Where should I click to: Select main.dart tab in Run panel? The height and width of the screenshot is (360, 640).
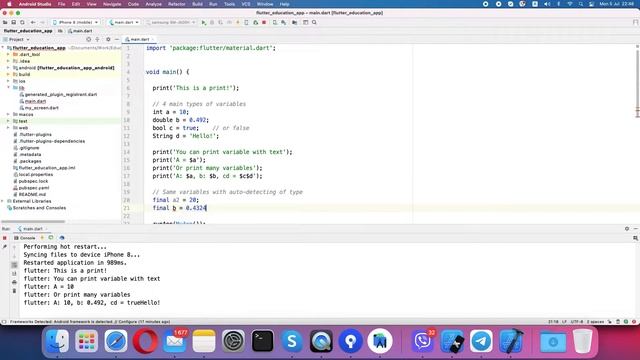[33, 229]
